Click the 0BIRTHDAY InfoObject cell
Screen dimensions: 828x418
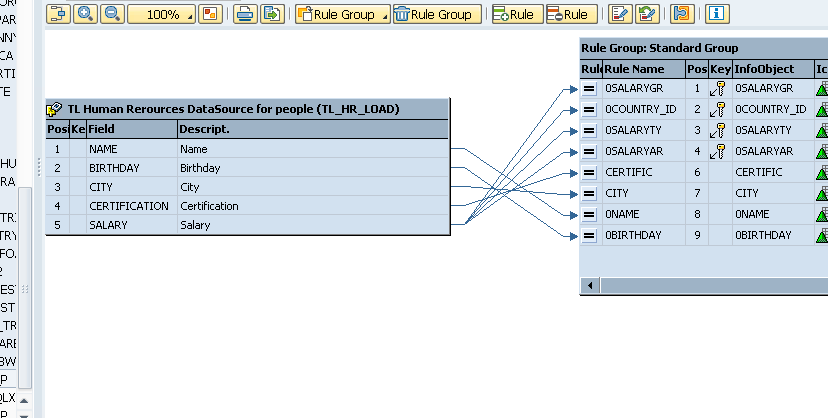pyautogui.click(x=774, y=235)
